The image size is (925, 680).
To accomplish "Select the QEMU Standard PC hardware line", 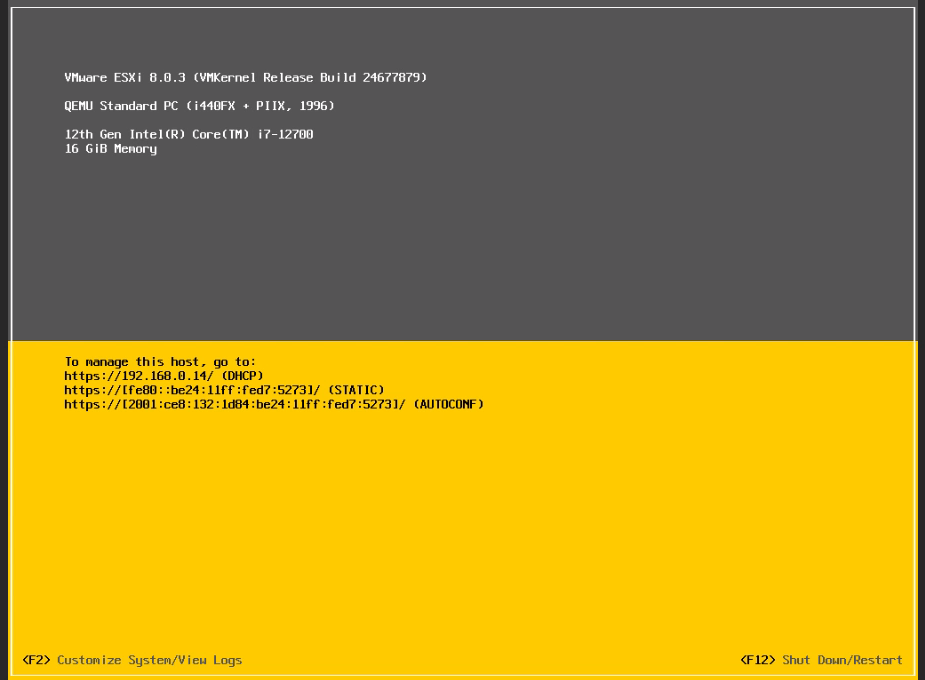I will (x=199, y=106).
